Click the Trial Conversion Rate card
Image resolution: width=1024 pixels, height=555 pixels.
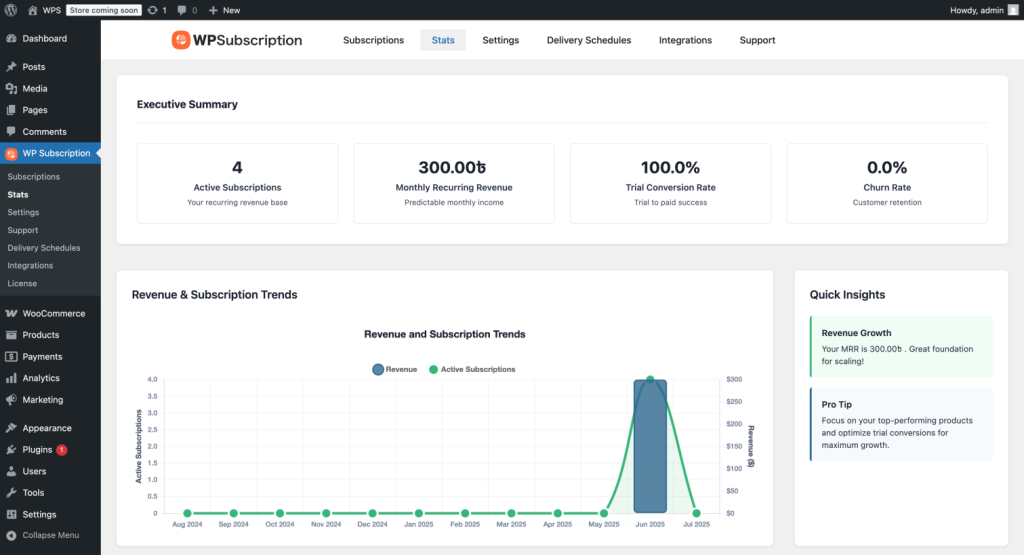tap(671, 183)
